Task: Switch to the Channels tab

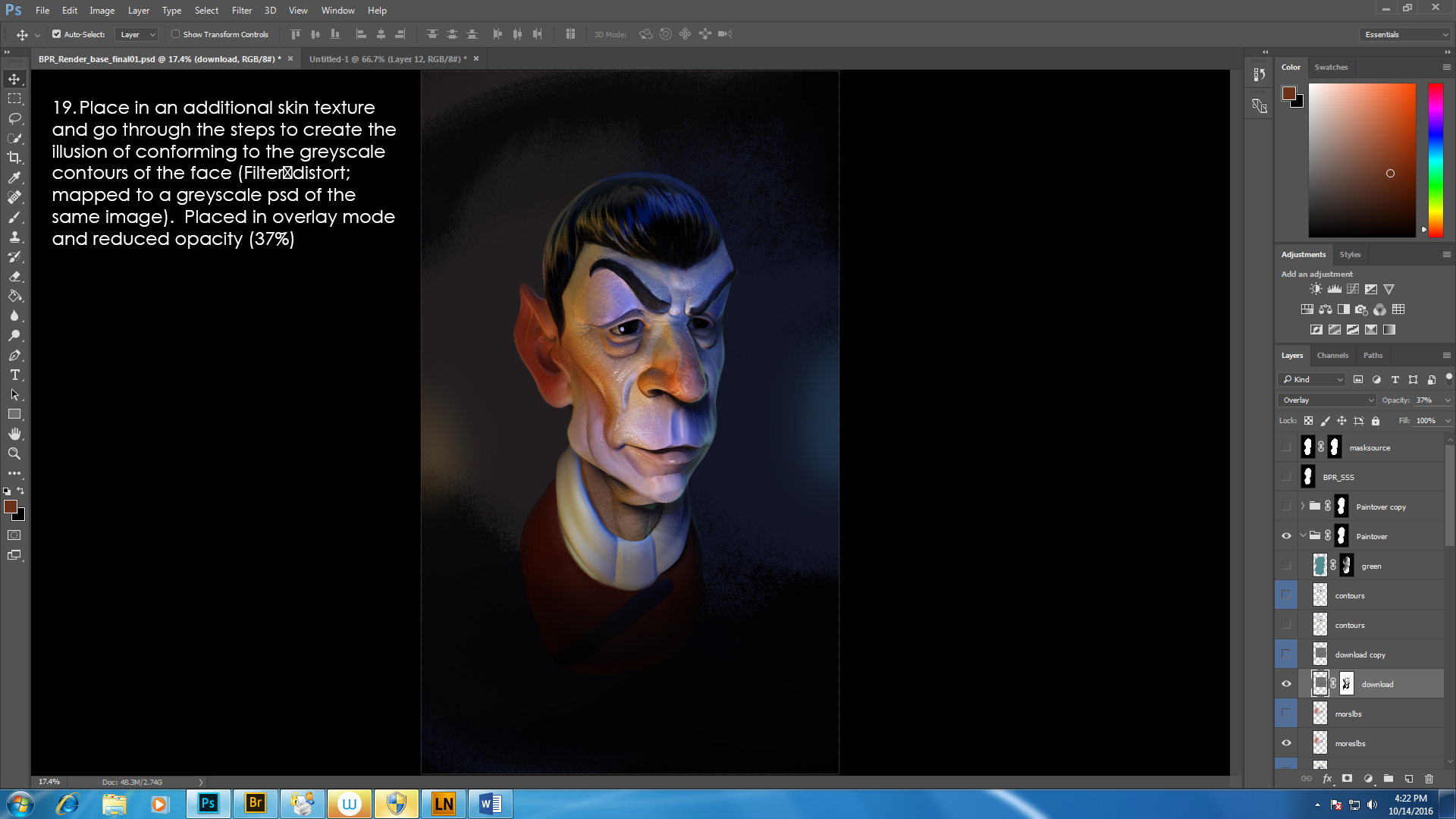Action: [1332, 355]
